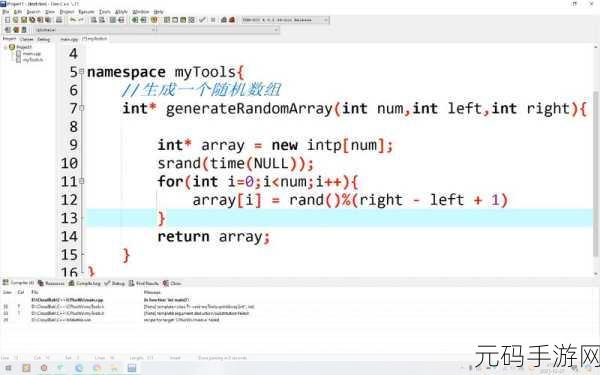Open the Search menu
This screenshot has height=375, width=600.
click(33, 12)
